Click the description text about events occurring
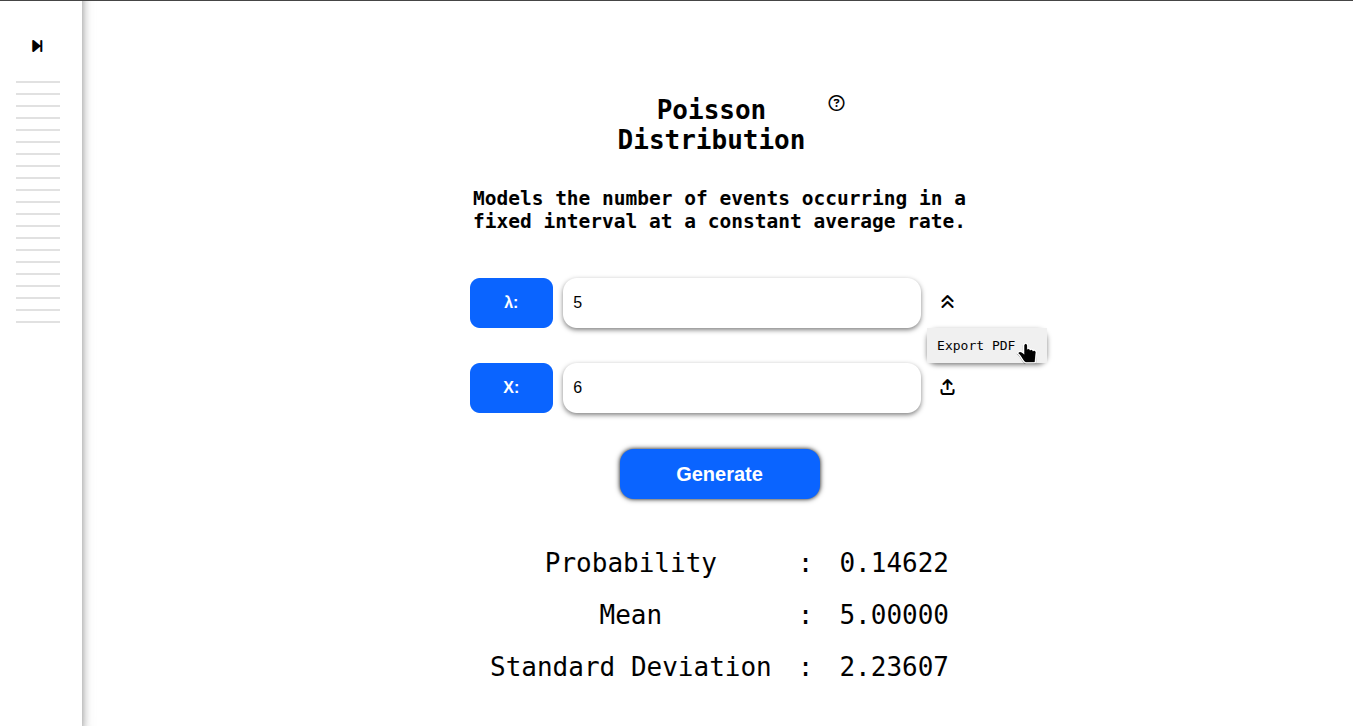The image size is (1353, 726). point(719,210)
